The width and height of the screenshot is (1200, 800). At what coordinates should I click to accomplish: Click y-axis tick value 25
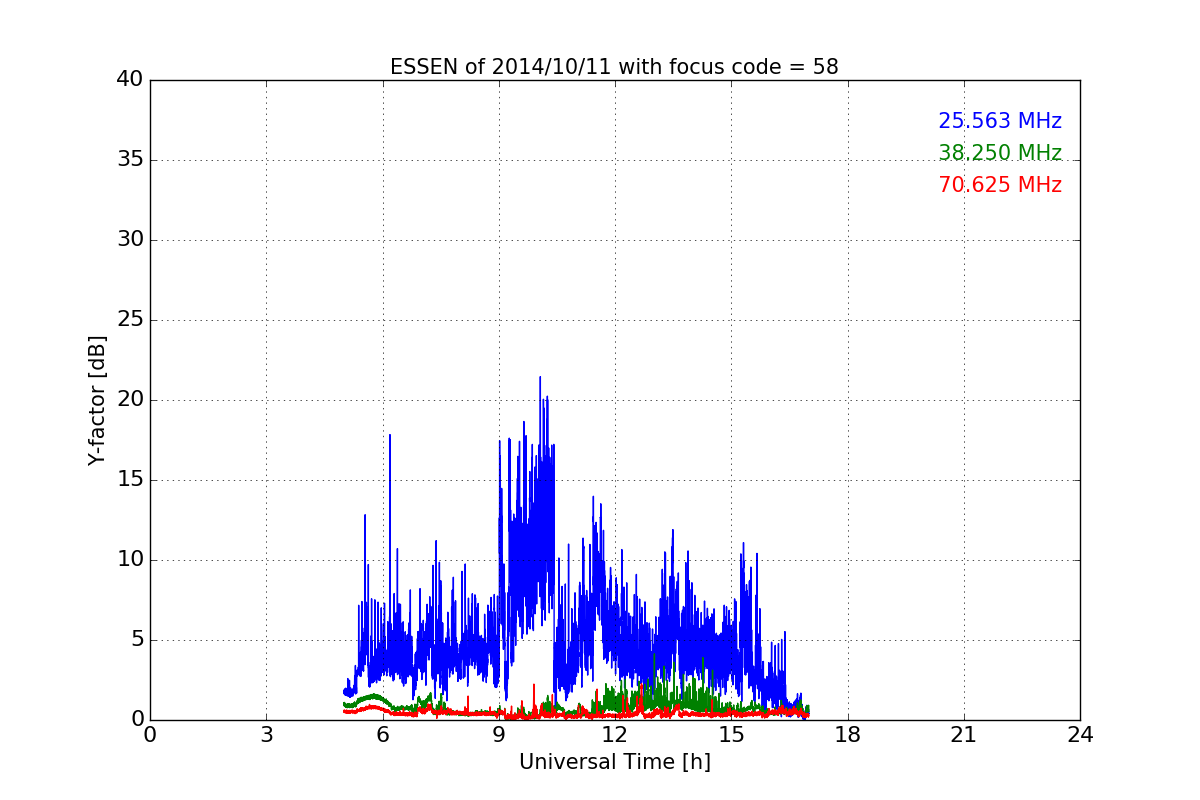[x=130, y=320]
